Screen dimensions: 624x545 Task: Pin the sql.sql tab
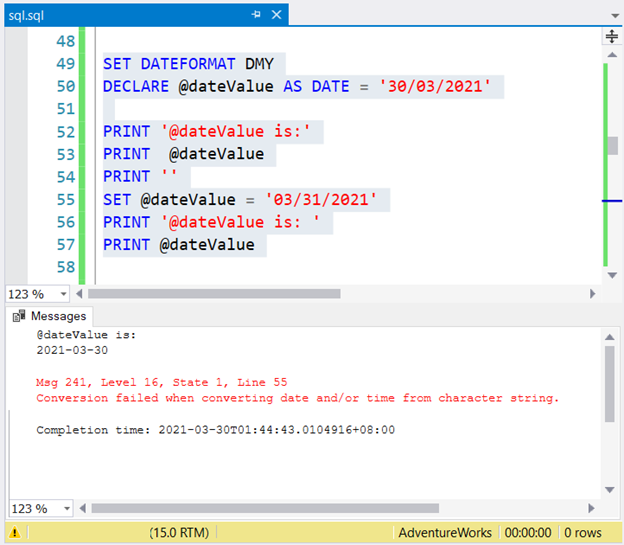click(256, 15)
